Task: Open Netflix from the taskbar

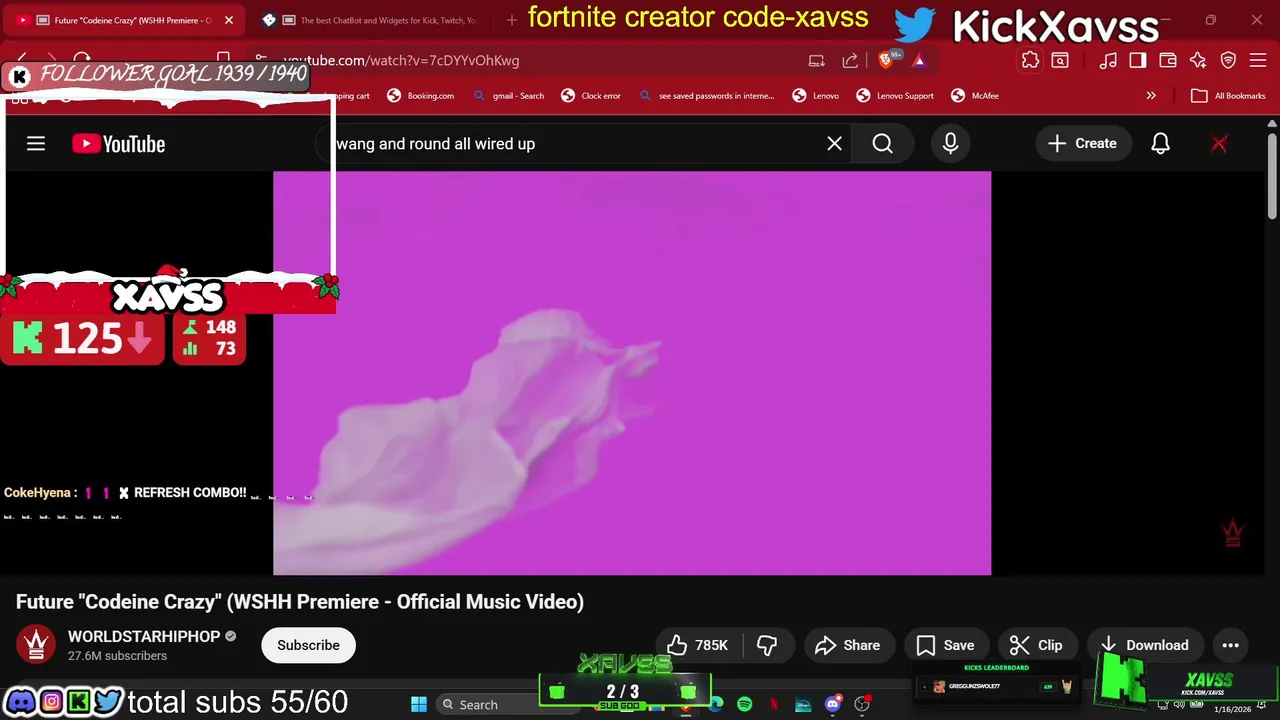Action: [774, 704]
